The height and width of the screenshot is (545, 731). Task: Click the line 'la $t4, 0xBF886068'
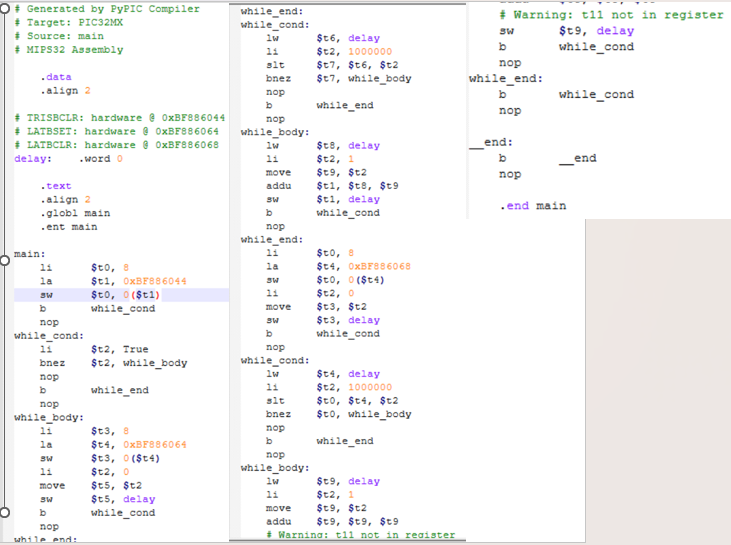338,266
